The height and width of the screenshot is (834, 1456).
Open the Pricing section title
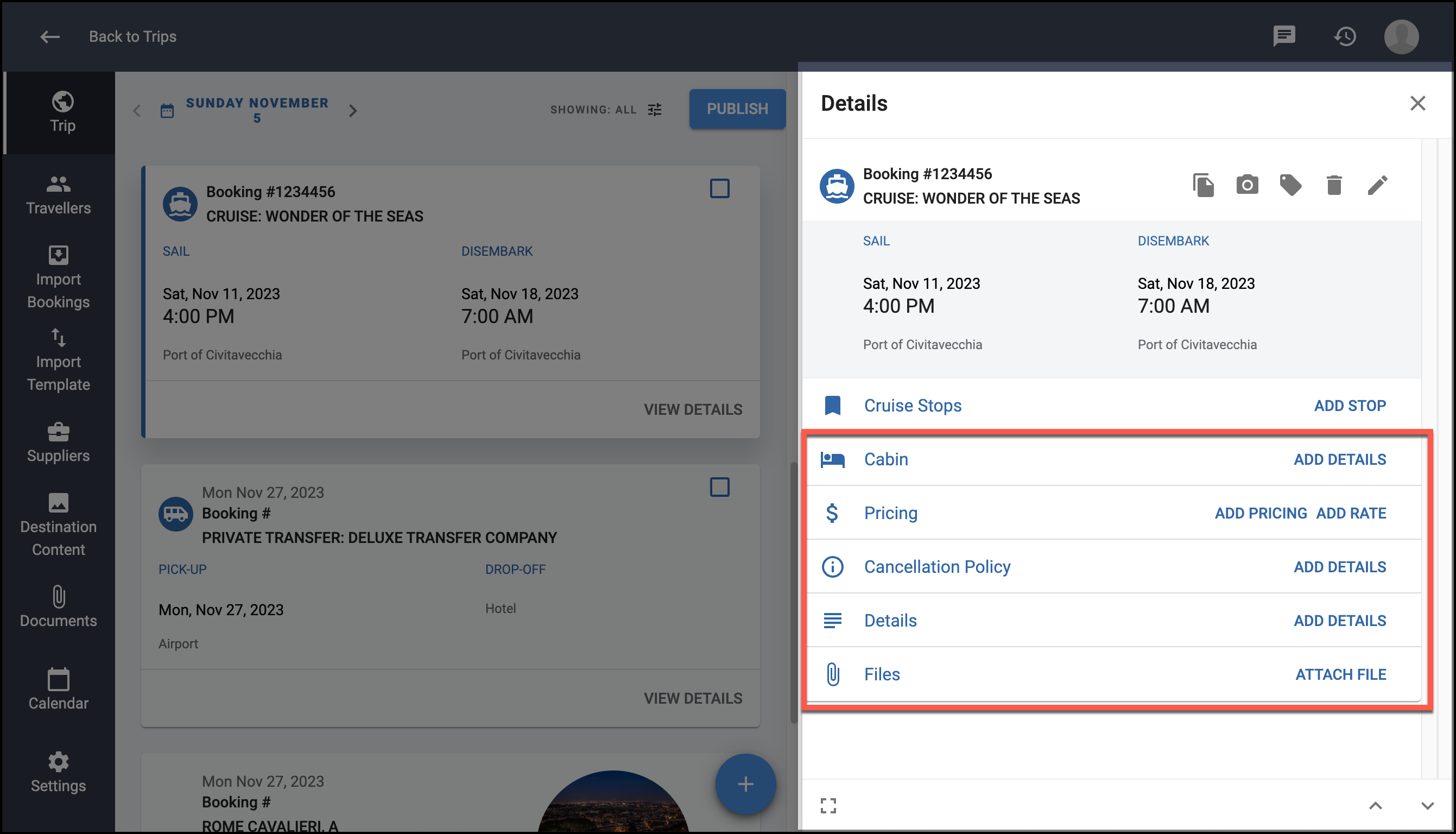click(x=890, y=513)
